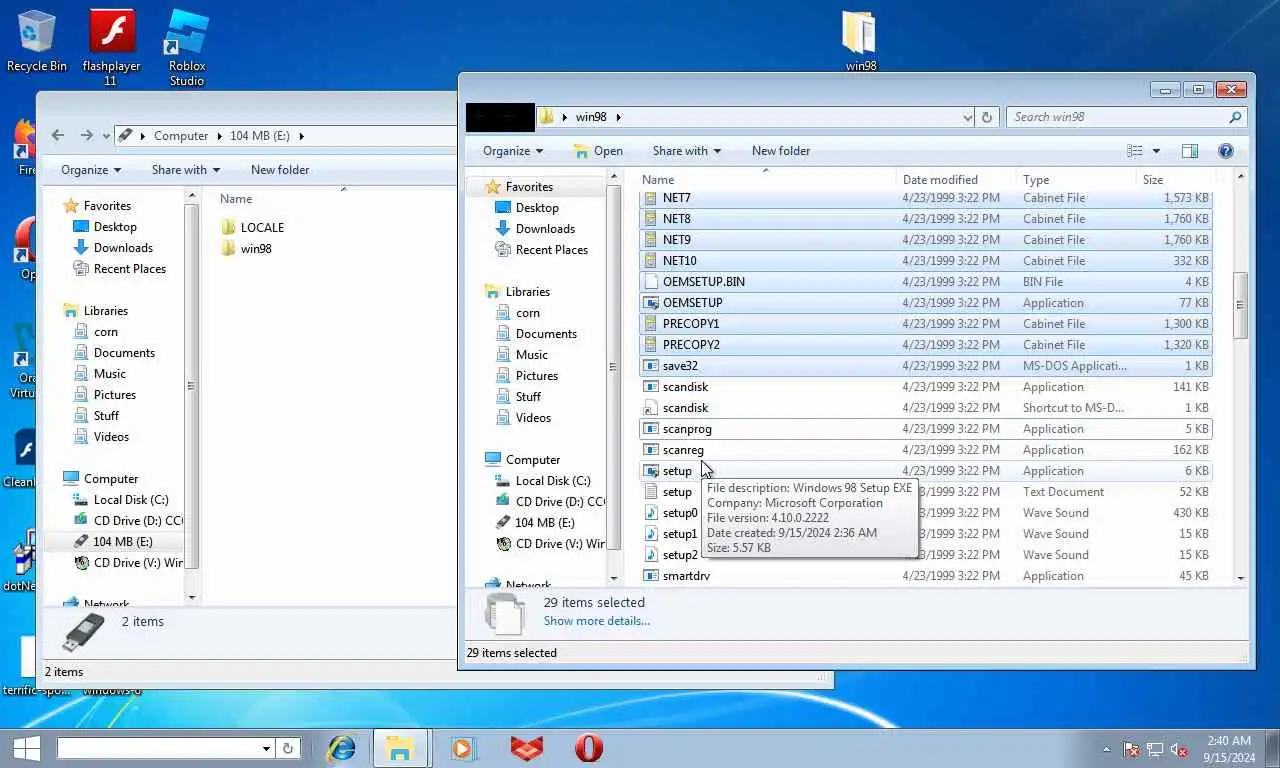The height and width of the screenshot is (768, 1280).
Task: Open the taskbar address dropdown arrow
Action: coord(266,748)
